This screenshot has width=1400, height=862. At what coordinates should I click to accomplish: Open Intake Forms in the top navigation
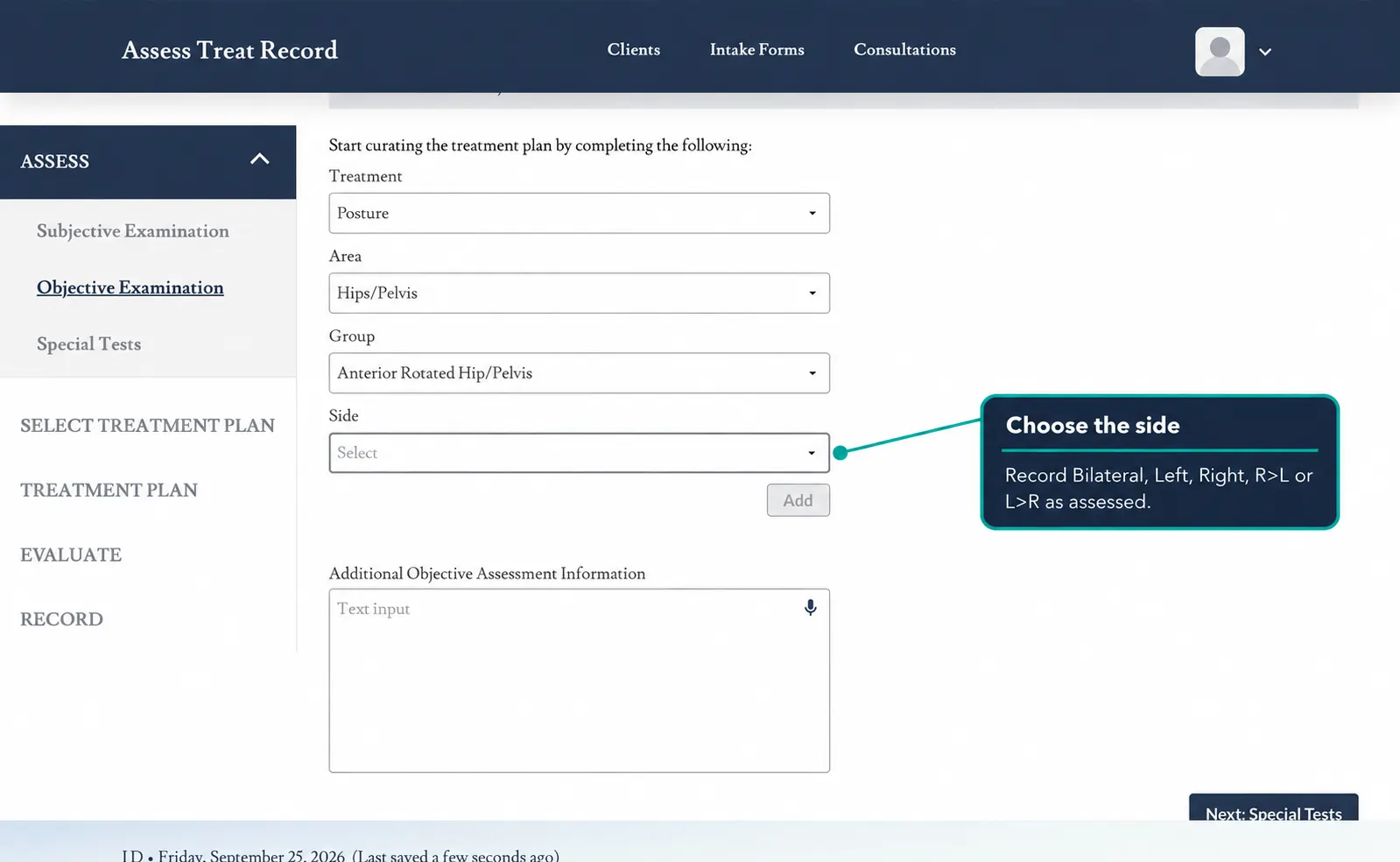757,50
